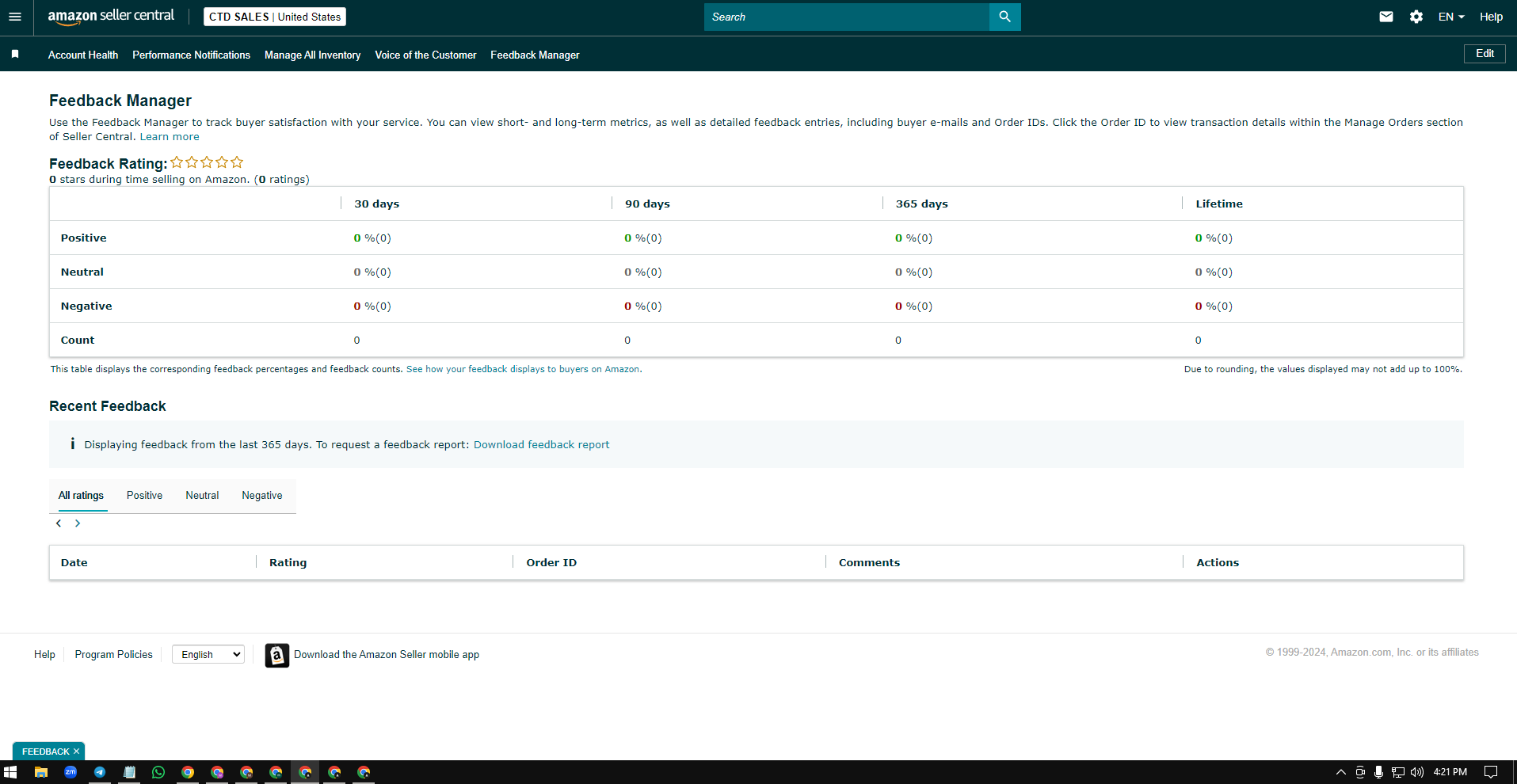The image size is (1517, 784).
Task: Click the volume speaker tray icon
Action: point(1417,772)
